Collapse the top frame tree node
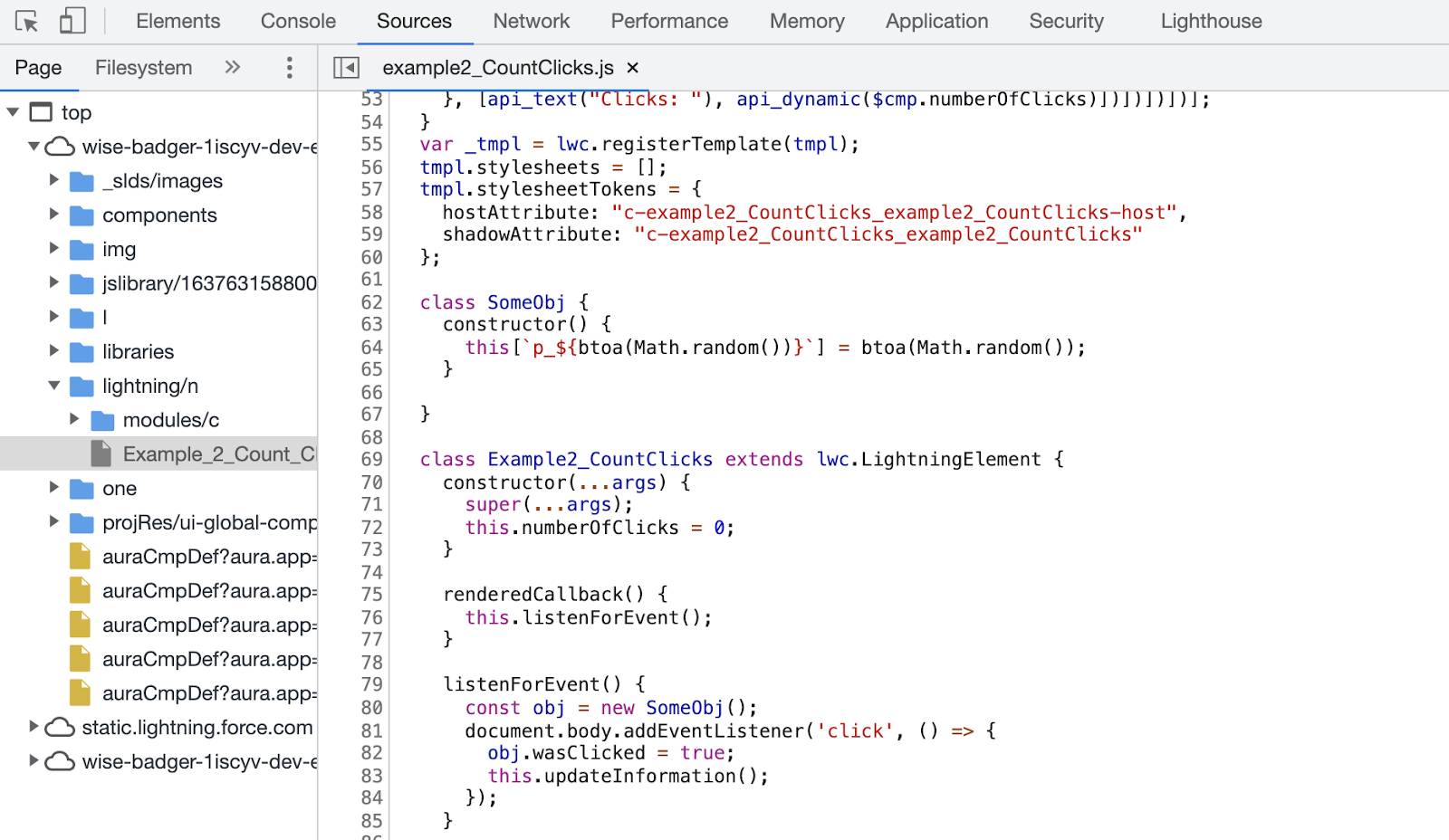The width and height of the screenshot is (1449, 840). coord(13,112)
